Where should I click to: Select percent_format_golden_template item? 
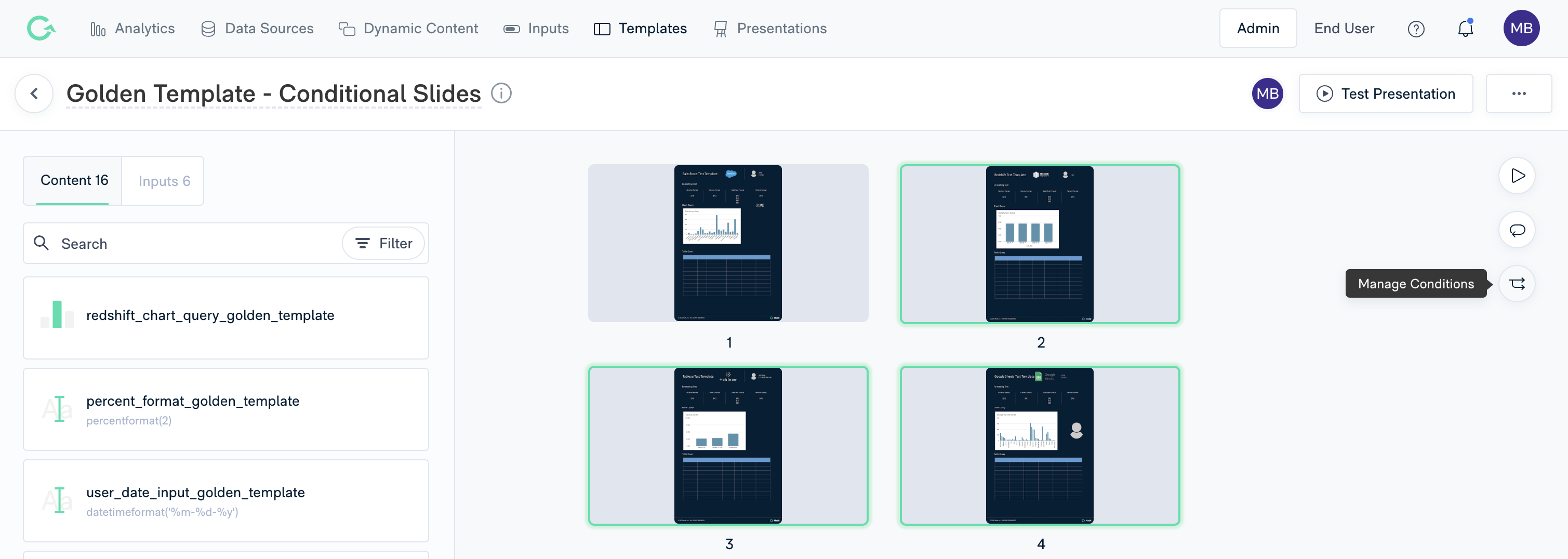point(226,409)
